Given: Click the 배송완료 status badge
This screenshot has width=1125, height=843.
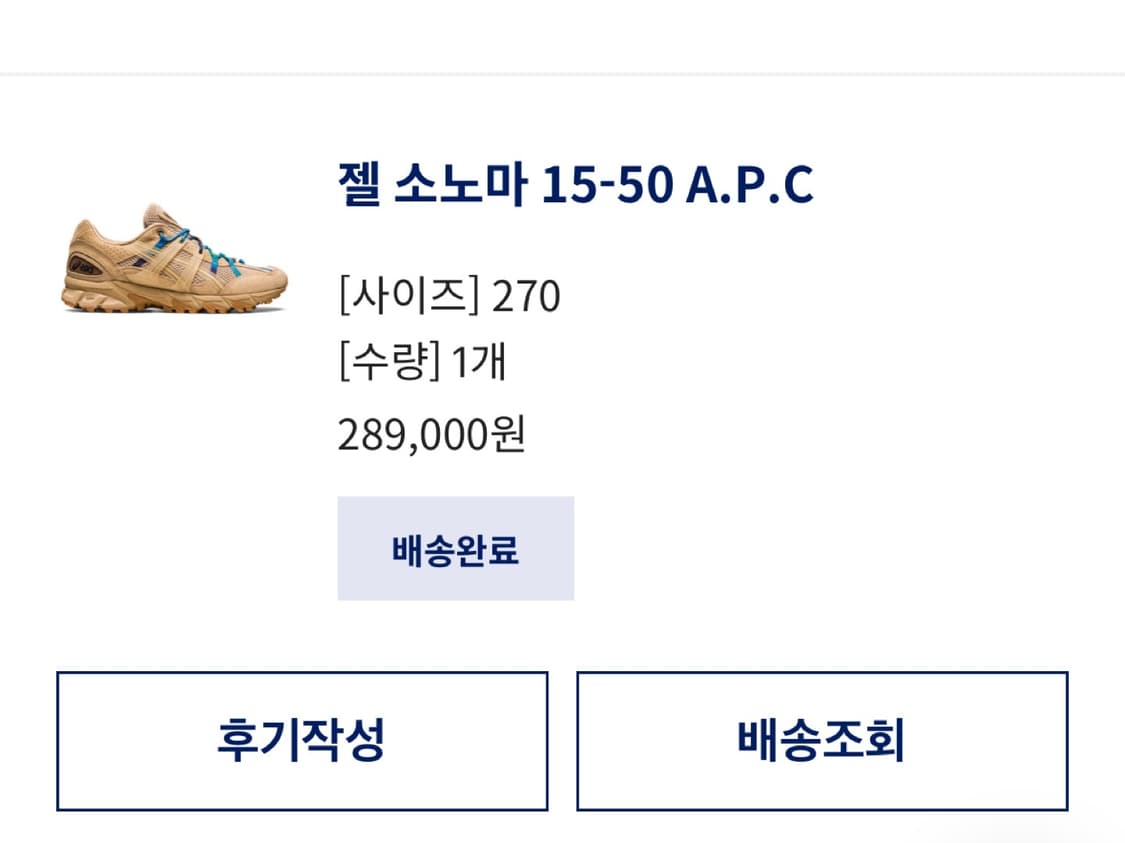Looking at the screenshot, I should click(455, 549).
